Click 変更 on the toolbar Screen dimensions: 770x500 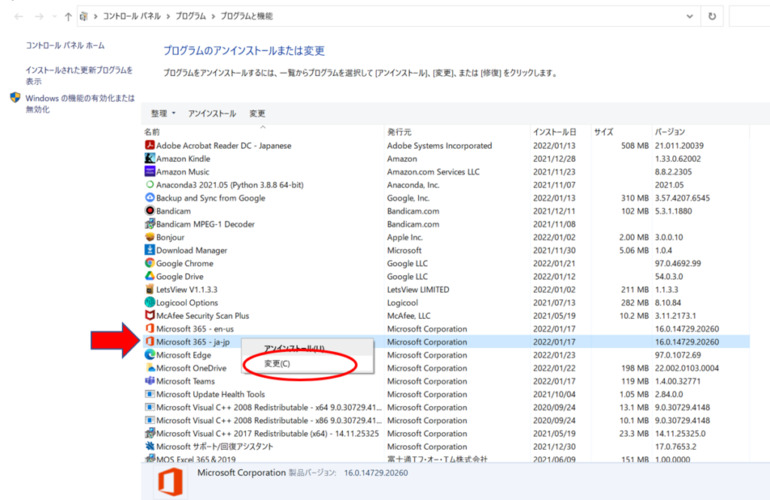tap(257, 113)
